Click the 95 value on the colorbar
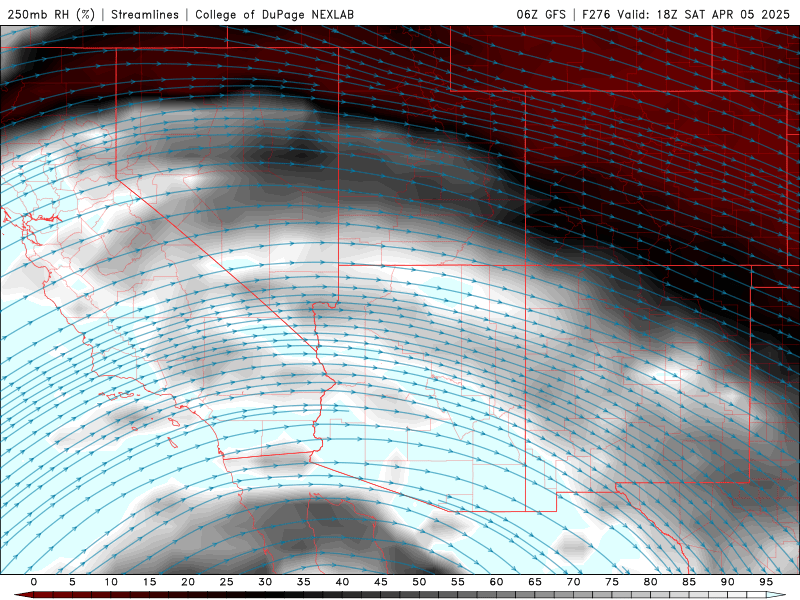This screenshot has height=600, width=800. [x=766, y=582]
